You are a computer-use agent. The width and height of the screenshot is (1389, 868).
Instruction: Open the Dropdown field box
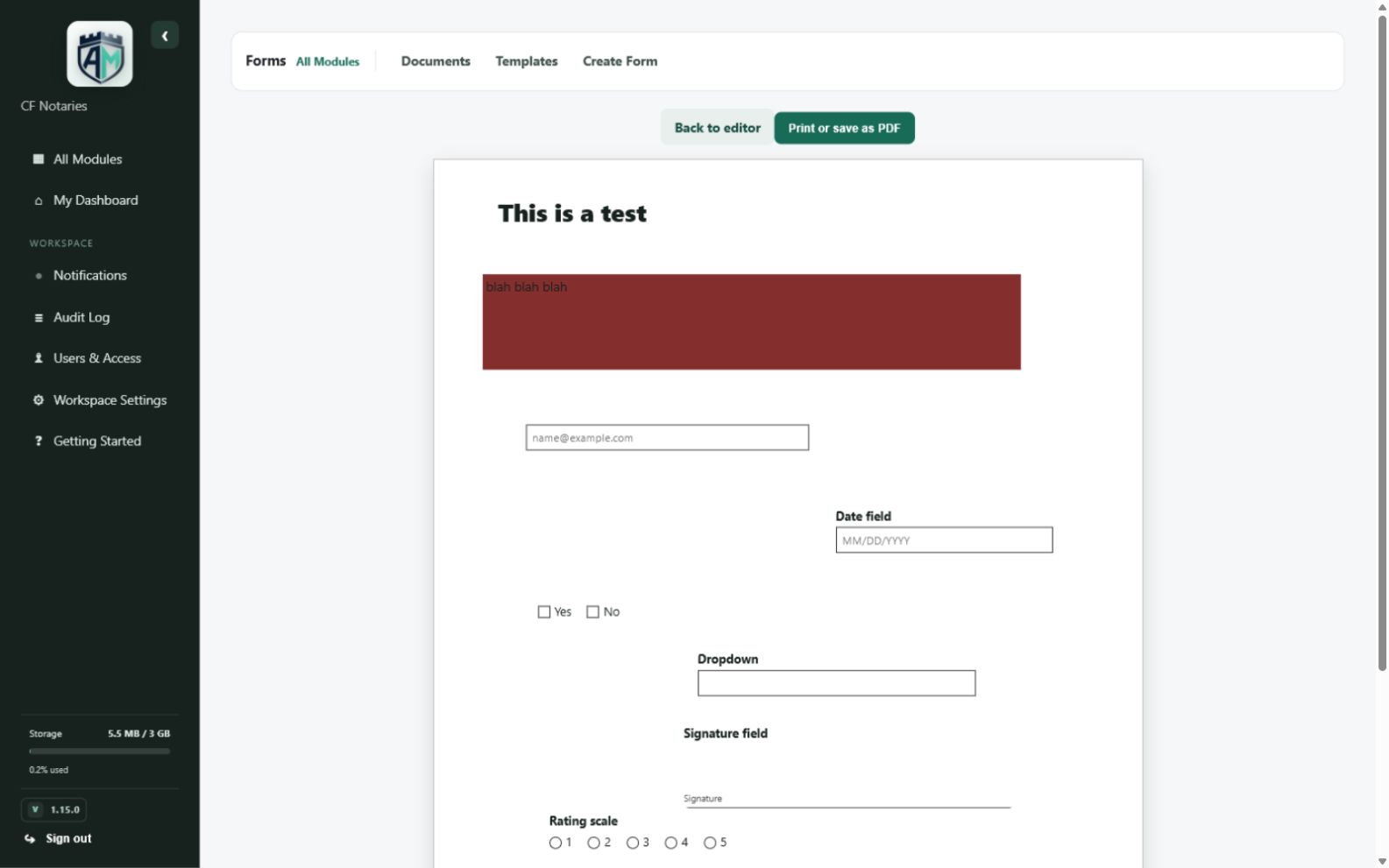pyautogui.click(x=836, y=683)
